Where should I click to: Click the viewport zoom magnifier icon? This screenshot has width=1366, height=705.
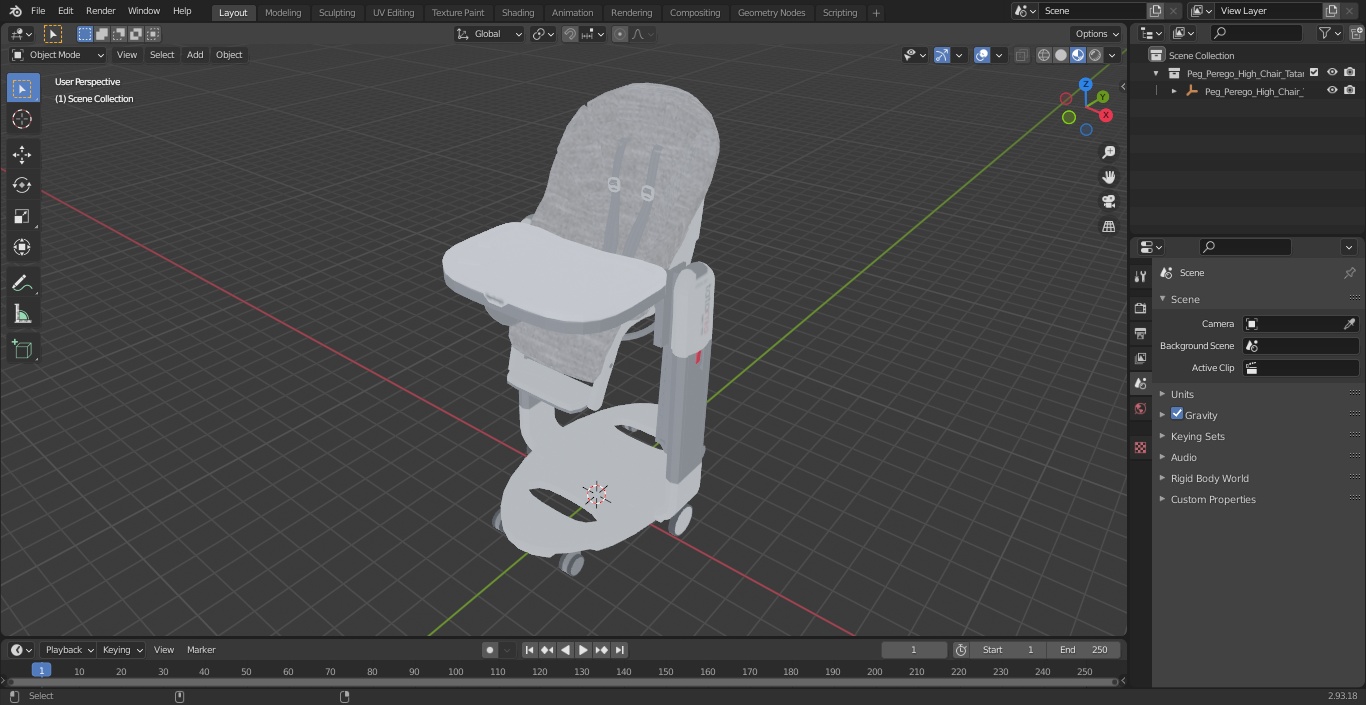click(x=1108, y=152)
